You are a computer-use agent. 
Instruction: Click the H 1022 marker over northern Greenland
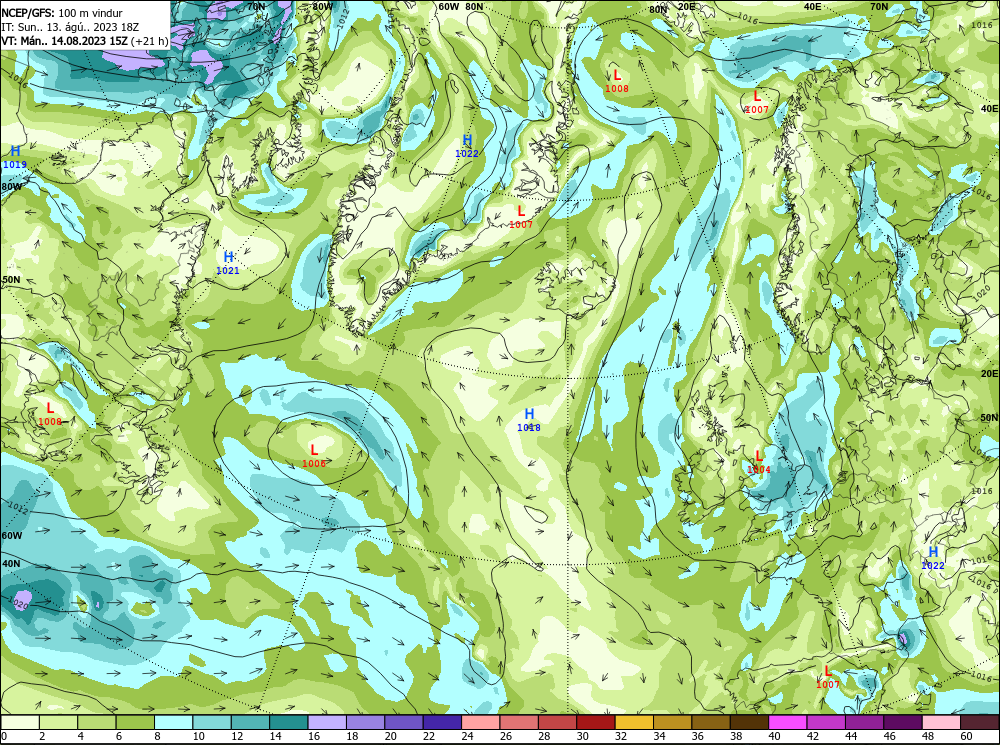467,146
